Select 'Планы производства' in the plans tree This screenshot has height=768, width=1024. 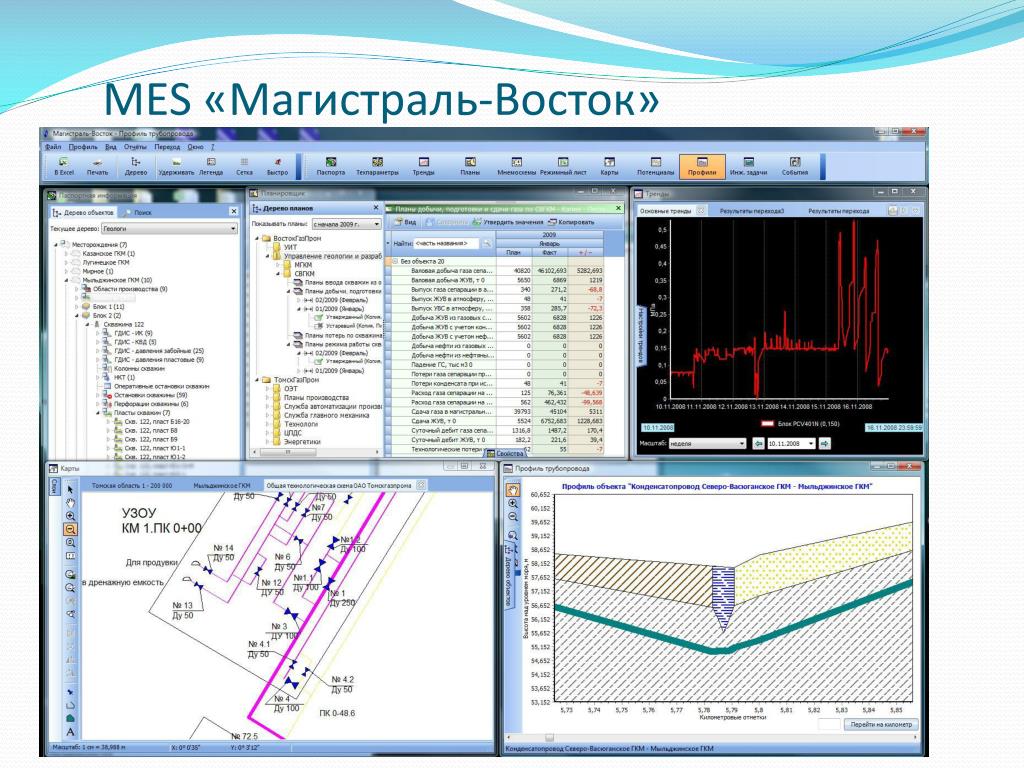click(x=315, y=397)
